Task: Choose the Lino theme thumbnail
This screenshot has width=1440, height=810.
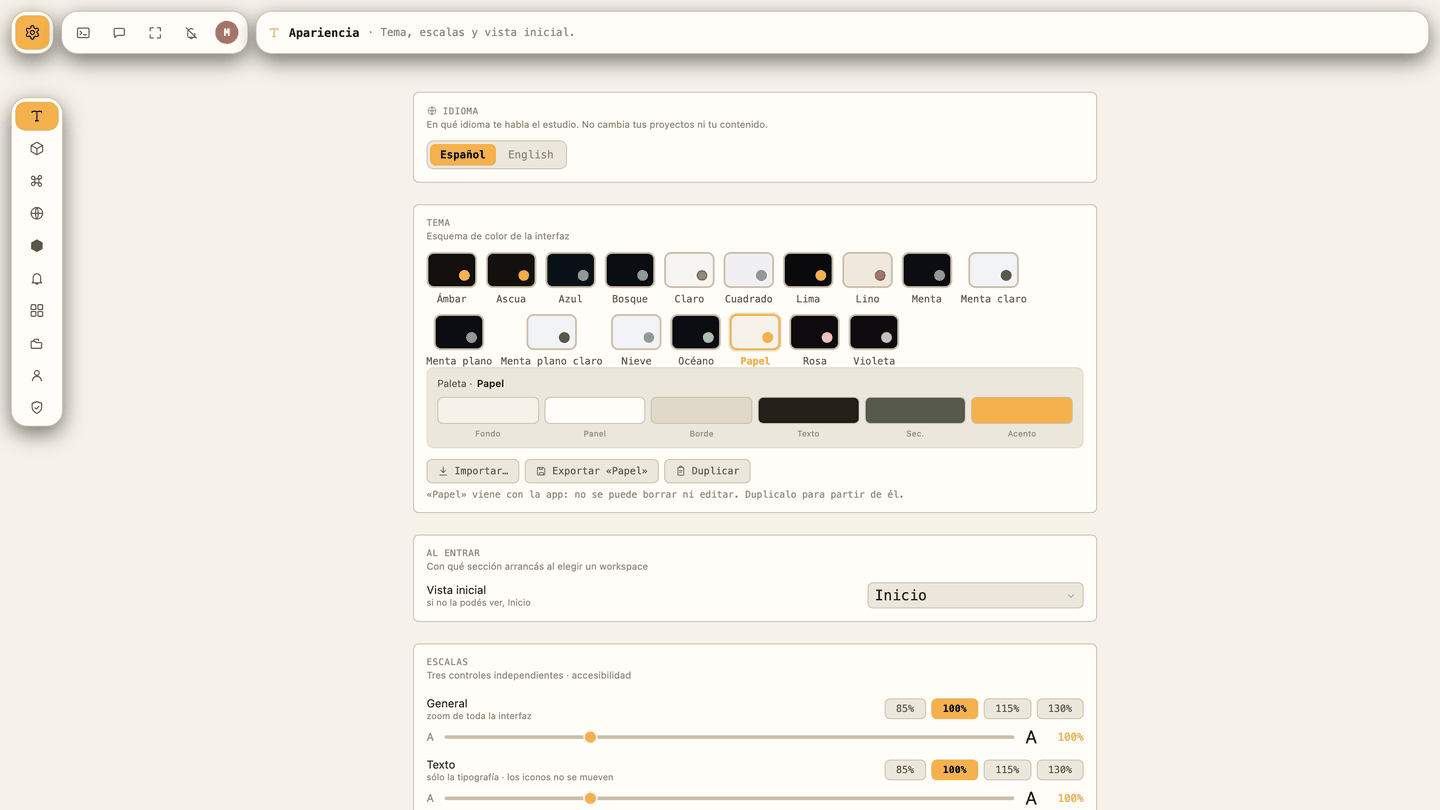Action: tap(868, 270)
